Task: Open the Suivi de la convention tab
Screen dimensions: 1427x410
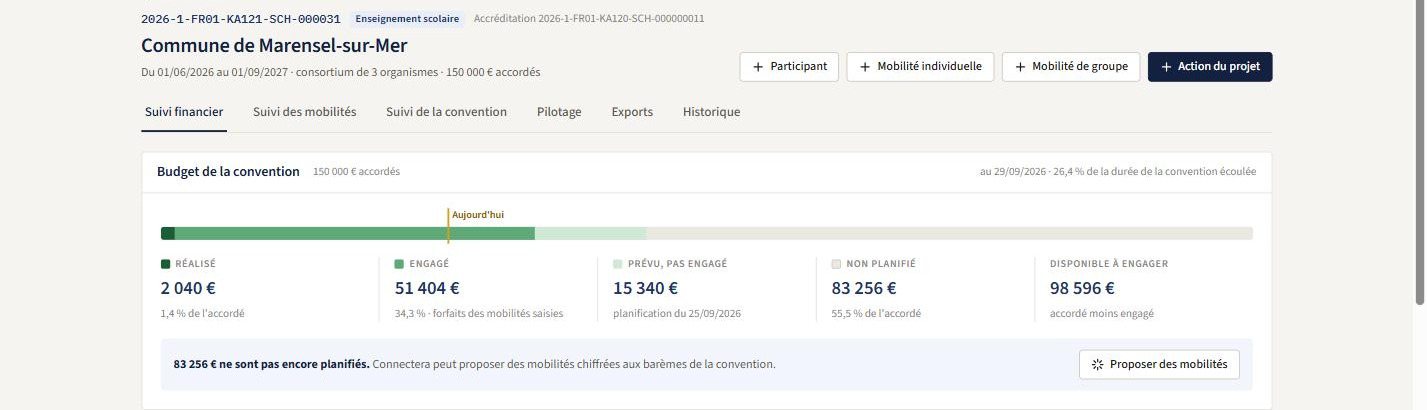Action: pyautogui.click(x=446, y=112)
